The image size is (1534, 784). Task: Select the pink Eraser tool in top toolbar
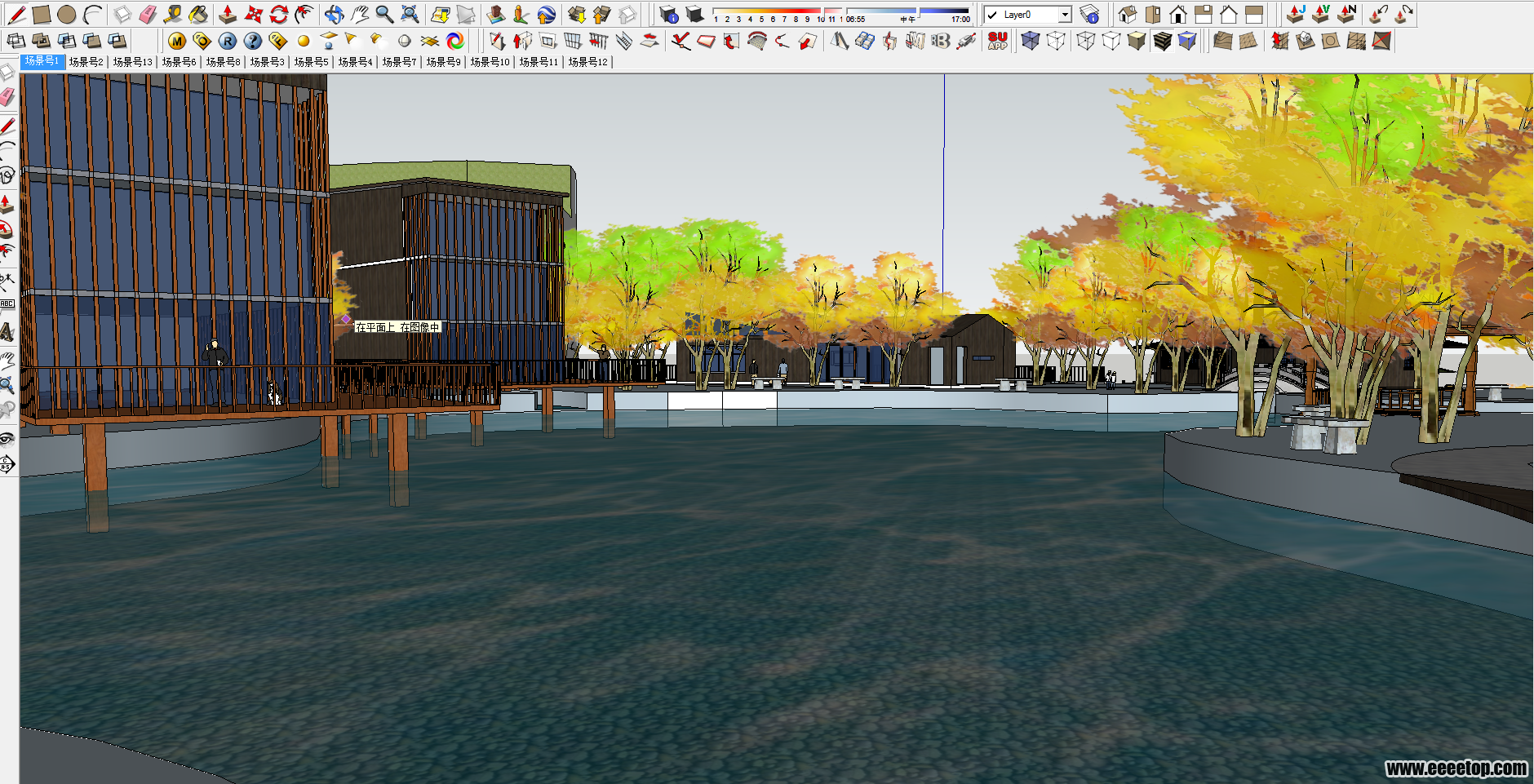pos(148,15)
